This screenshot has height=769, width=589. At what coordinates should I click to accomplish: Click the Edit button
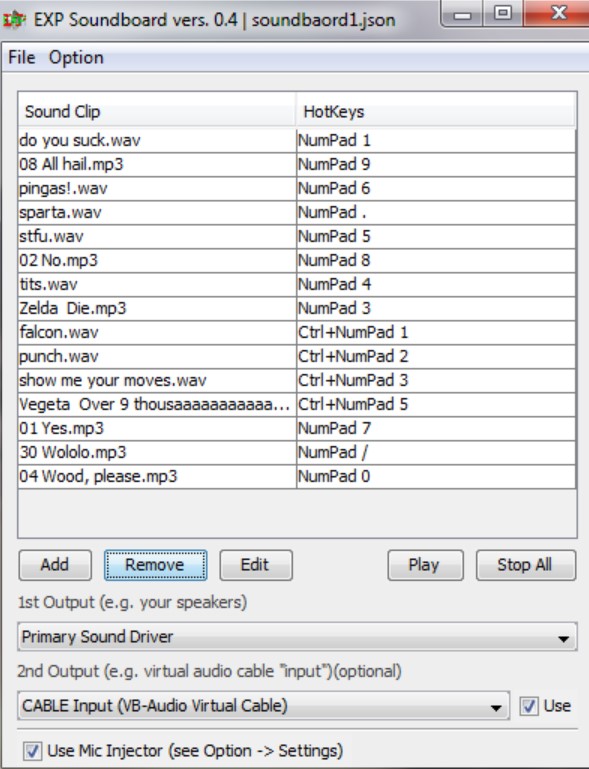point(256,565)
